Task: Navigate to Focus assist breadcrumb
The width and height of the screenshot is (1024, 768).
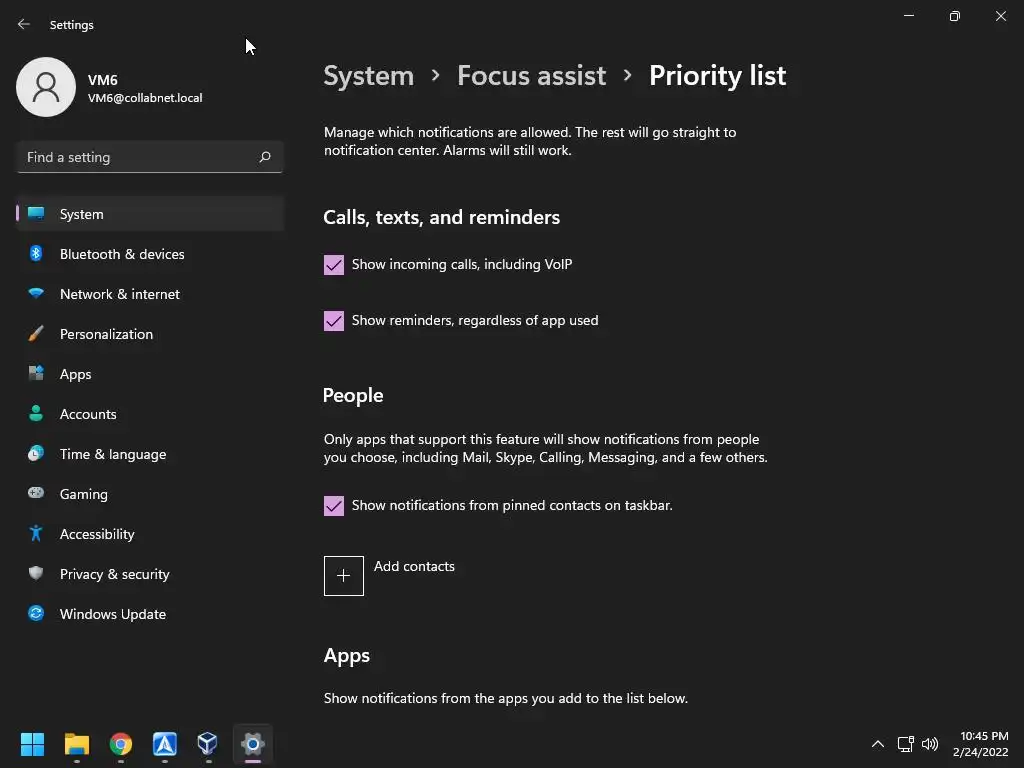Action: [531, 76]
